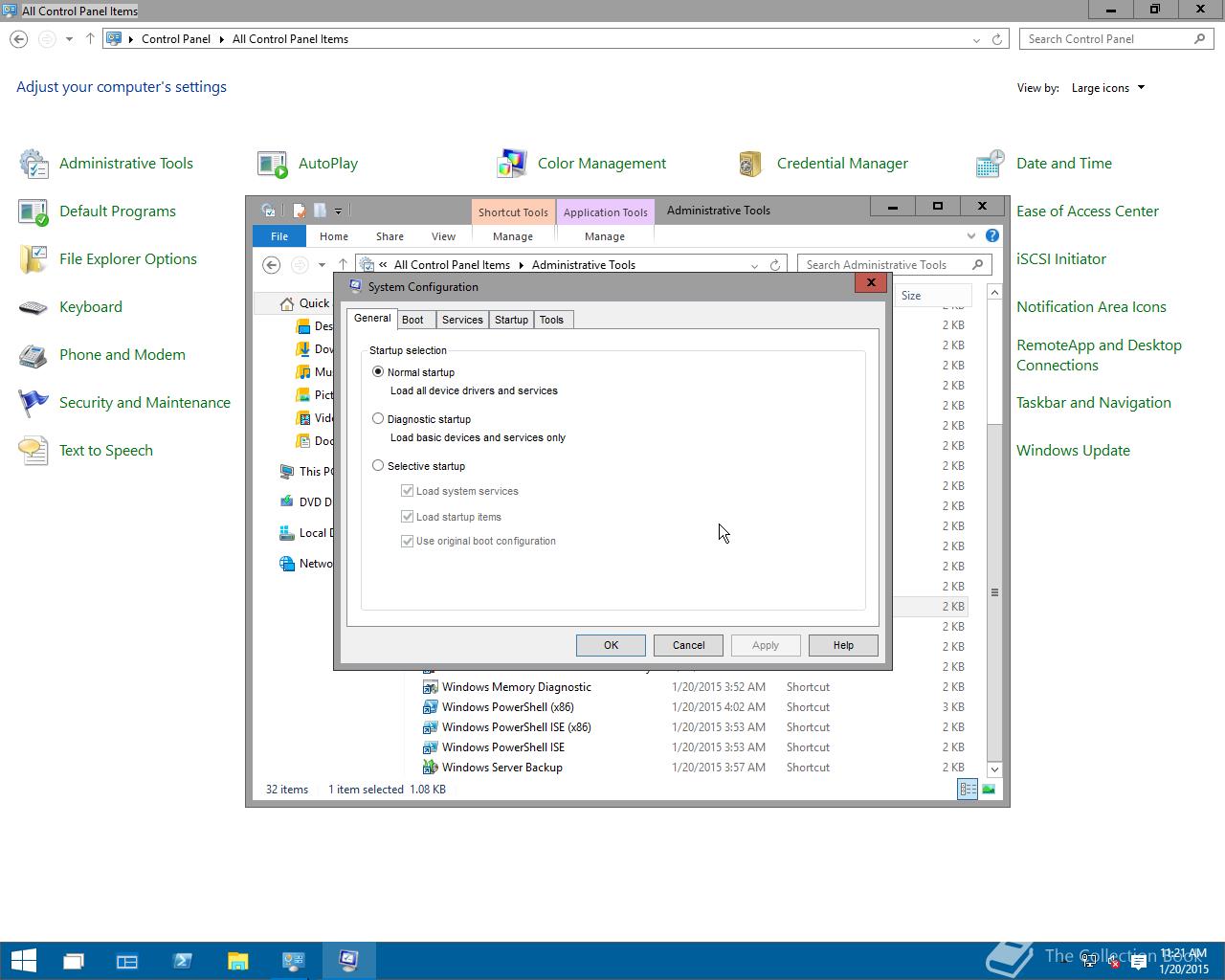The image size is (1225, 980).
Task: Select Normal startup option
Action: click(x=378, y=371)
